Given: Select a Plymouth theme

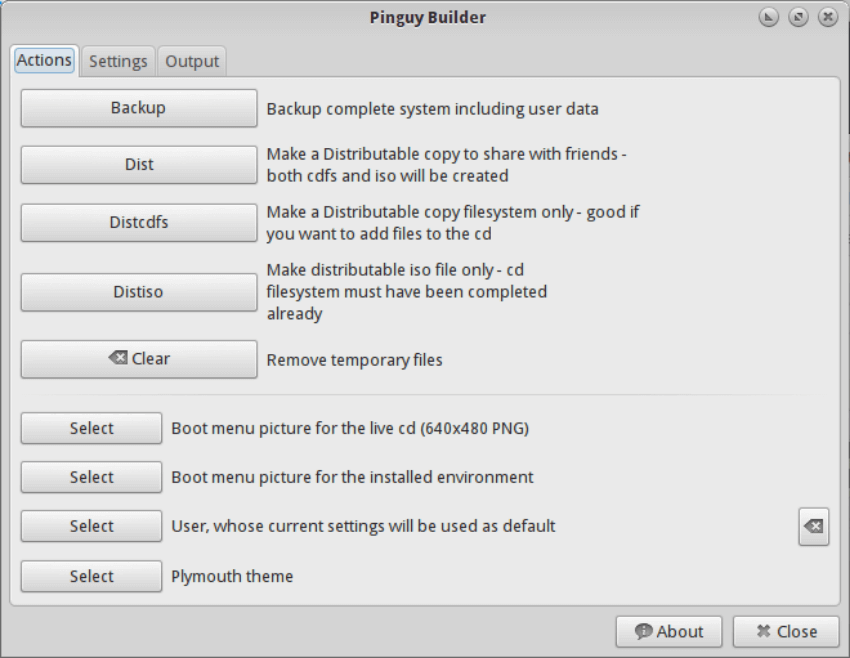Looking at the screenshot, I should [x=92, y=576].
